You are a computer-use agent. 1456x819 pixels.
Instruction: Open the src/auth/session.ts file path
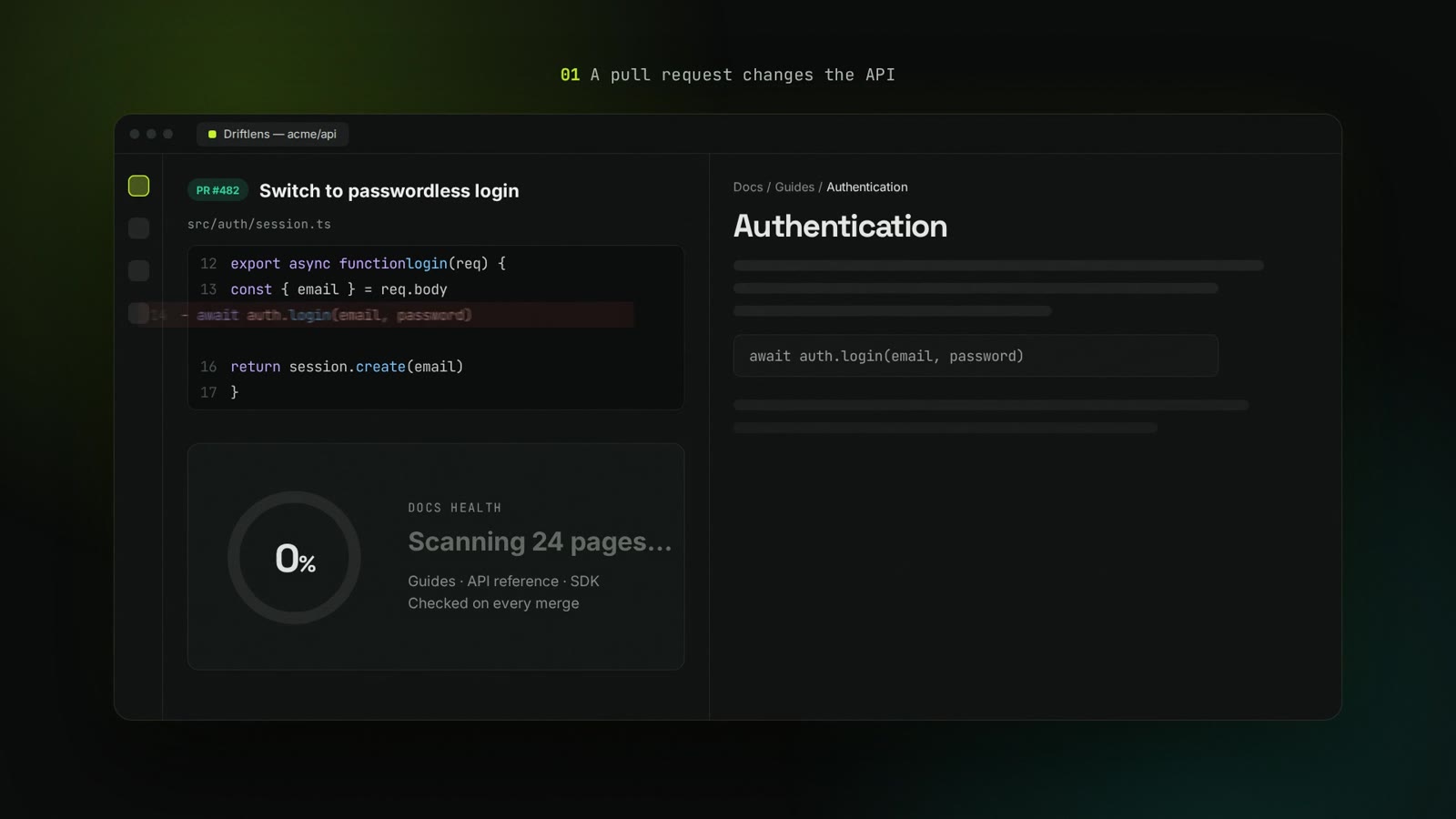pos(259,224)
